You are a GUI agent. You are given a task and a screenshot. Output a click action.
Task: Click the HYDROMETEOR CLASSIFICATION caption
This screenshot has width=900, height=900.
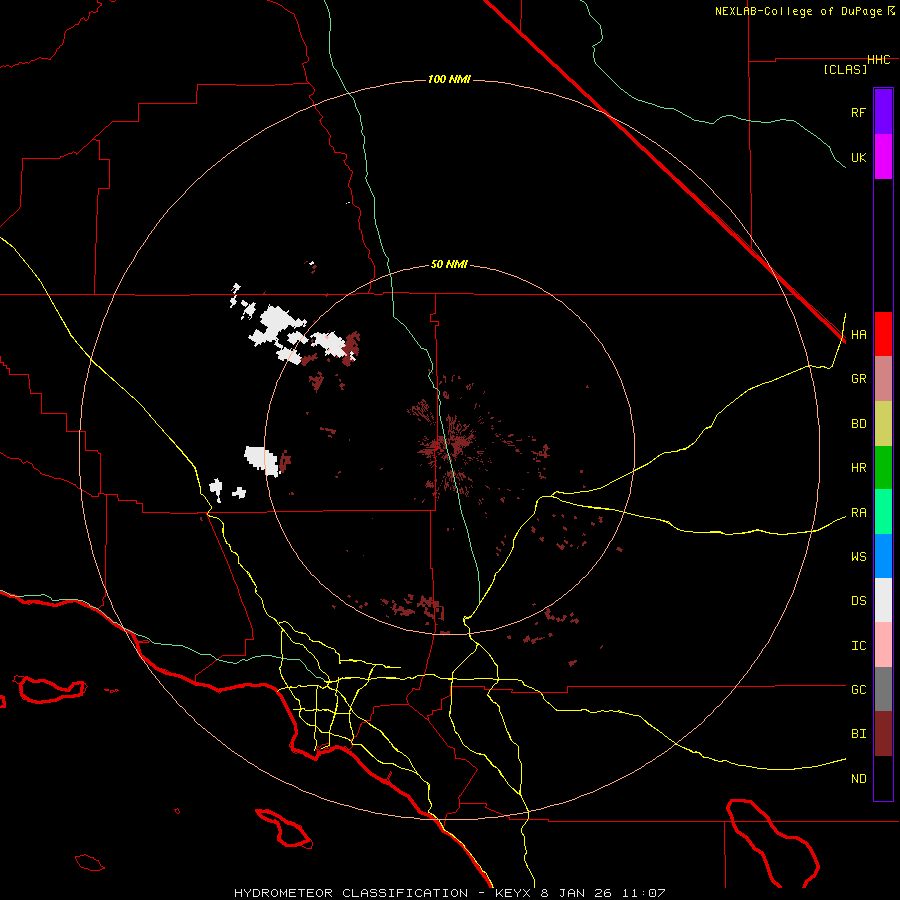pyautogui.click(x=351, y=893)
